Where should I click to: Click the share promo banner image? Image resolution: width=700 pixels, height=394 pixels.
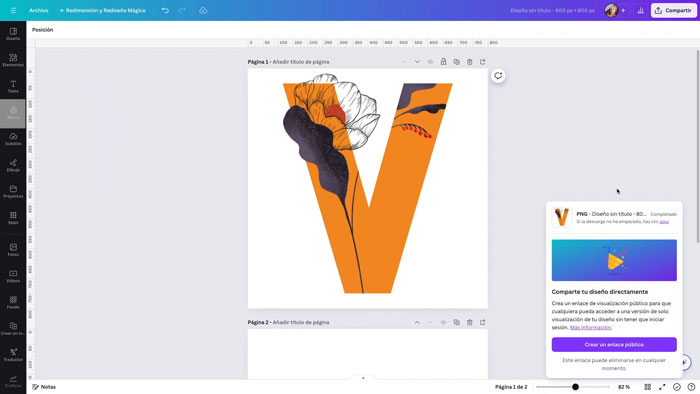(614, 260)
